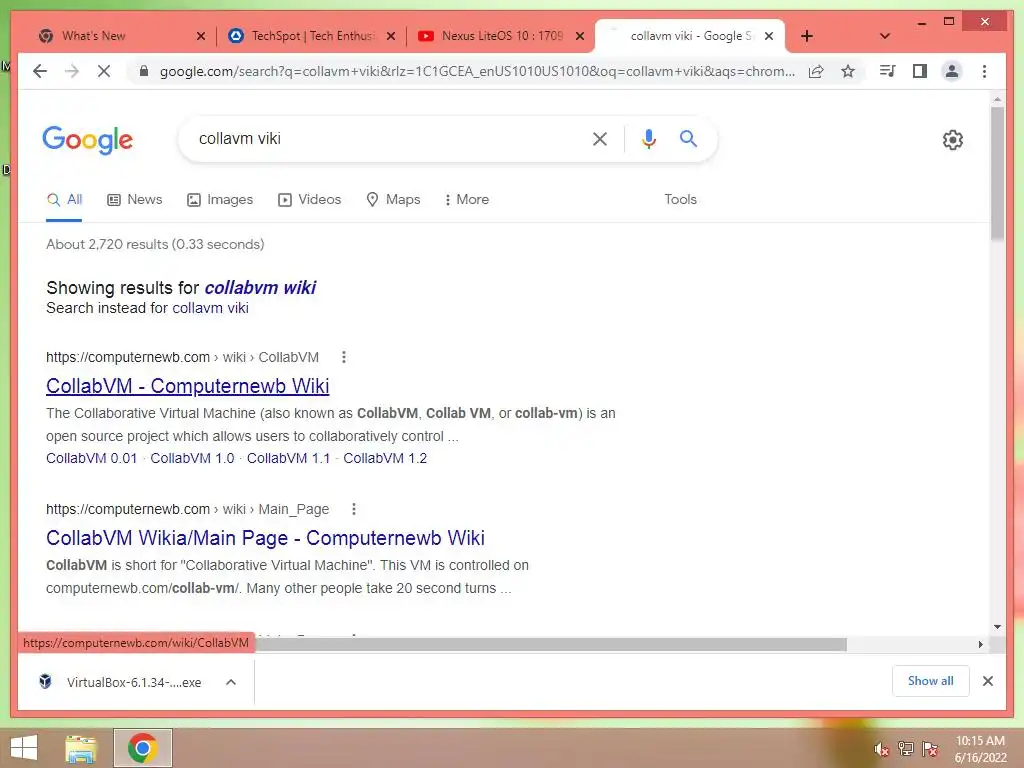Image resolution: width=1024 pixels, height=768 pixels.
Task: Open the CollabVM - Computernewb Wiki result
Action: click(187, 386)
